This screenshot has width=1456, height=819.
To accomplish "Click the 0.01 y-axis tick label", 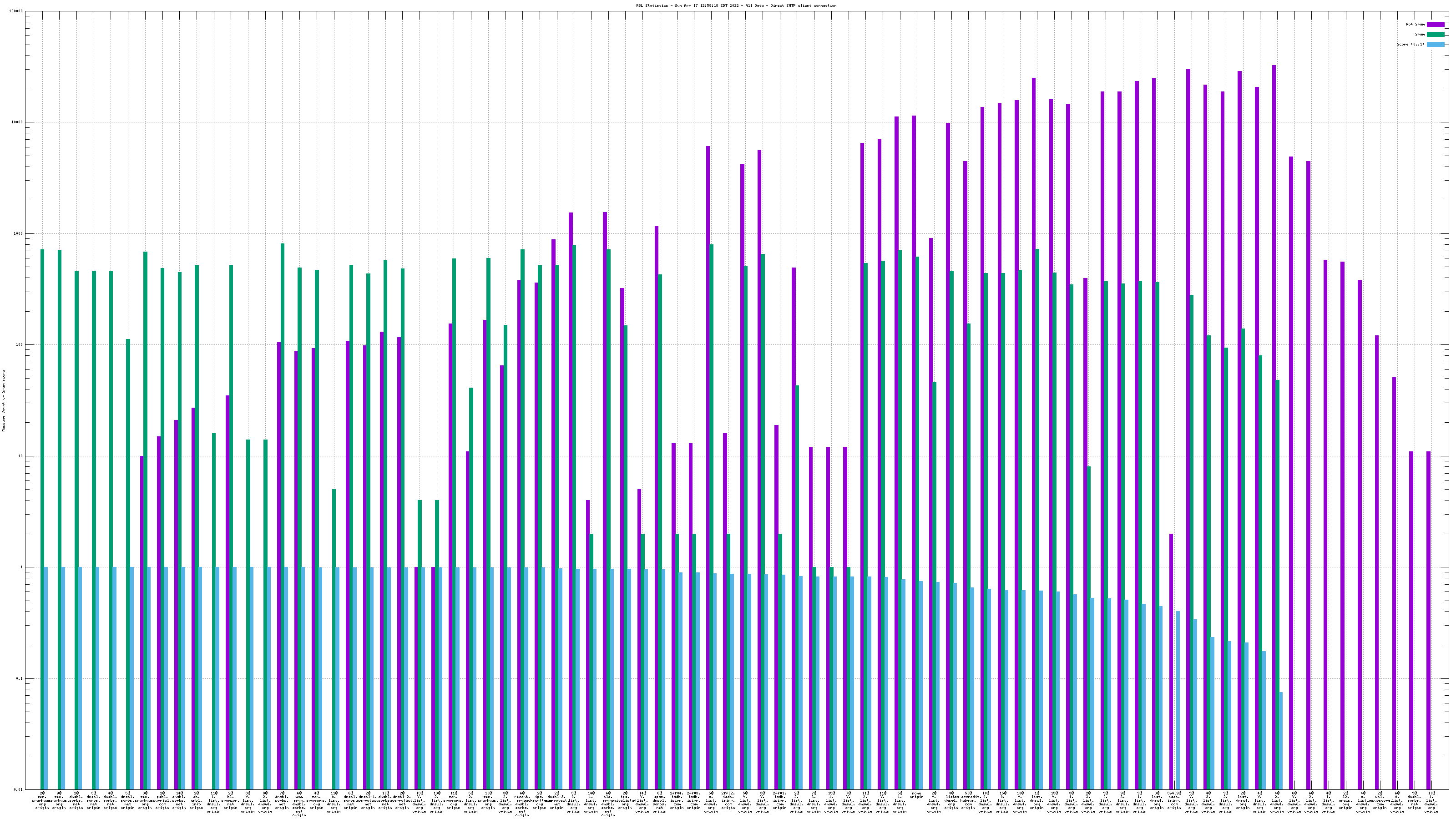I will tap(19, 789).
